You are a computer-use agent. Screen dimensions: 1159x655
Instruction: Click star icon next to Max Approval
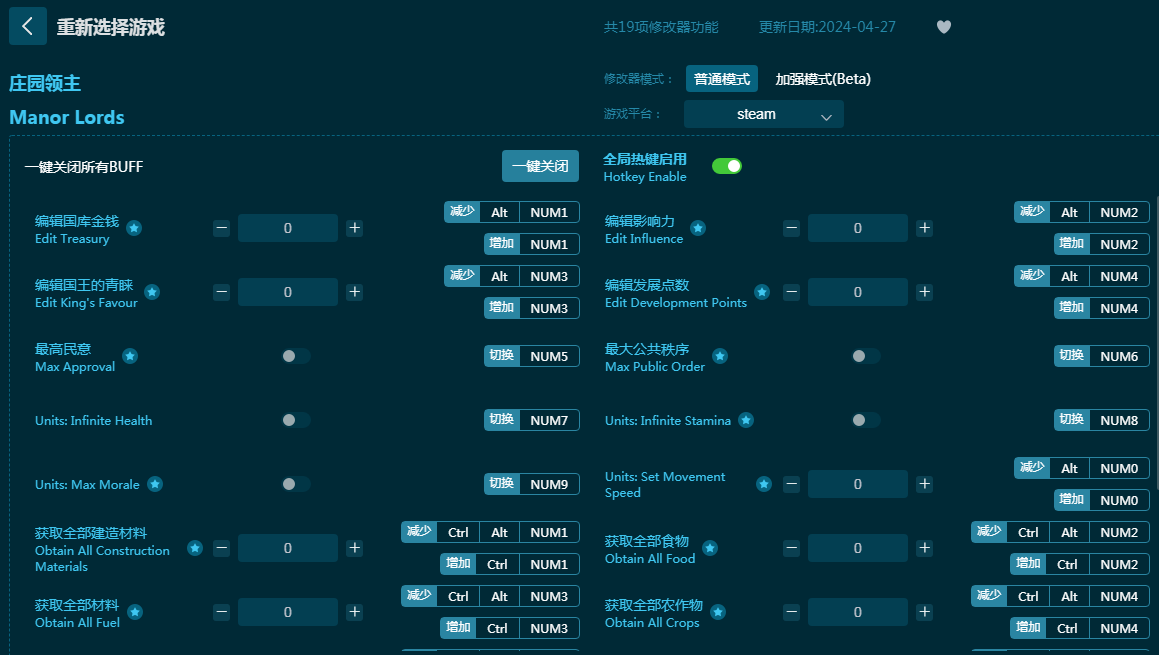tap(130, 356)
